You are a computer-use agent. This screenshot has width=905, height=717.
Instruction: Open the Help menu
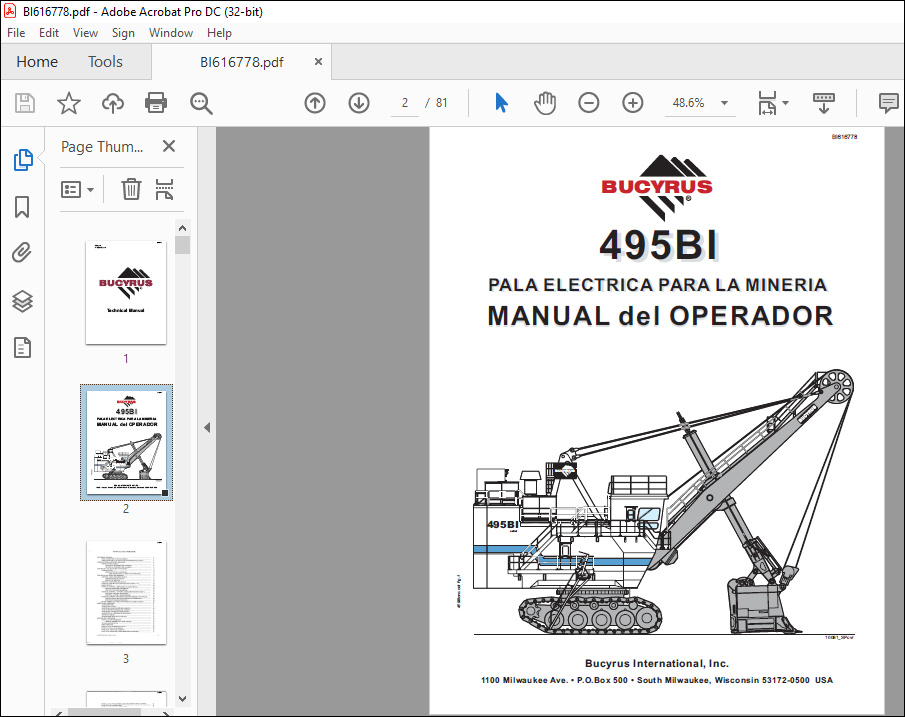(219, 33)
